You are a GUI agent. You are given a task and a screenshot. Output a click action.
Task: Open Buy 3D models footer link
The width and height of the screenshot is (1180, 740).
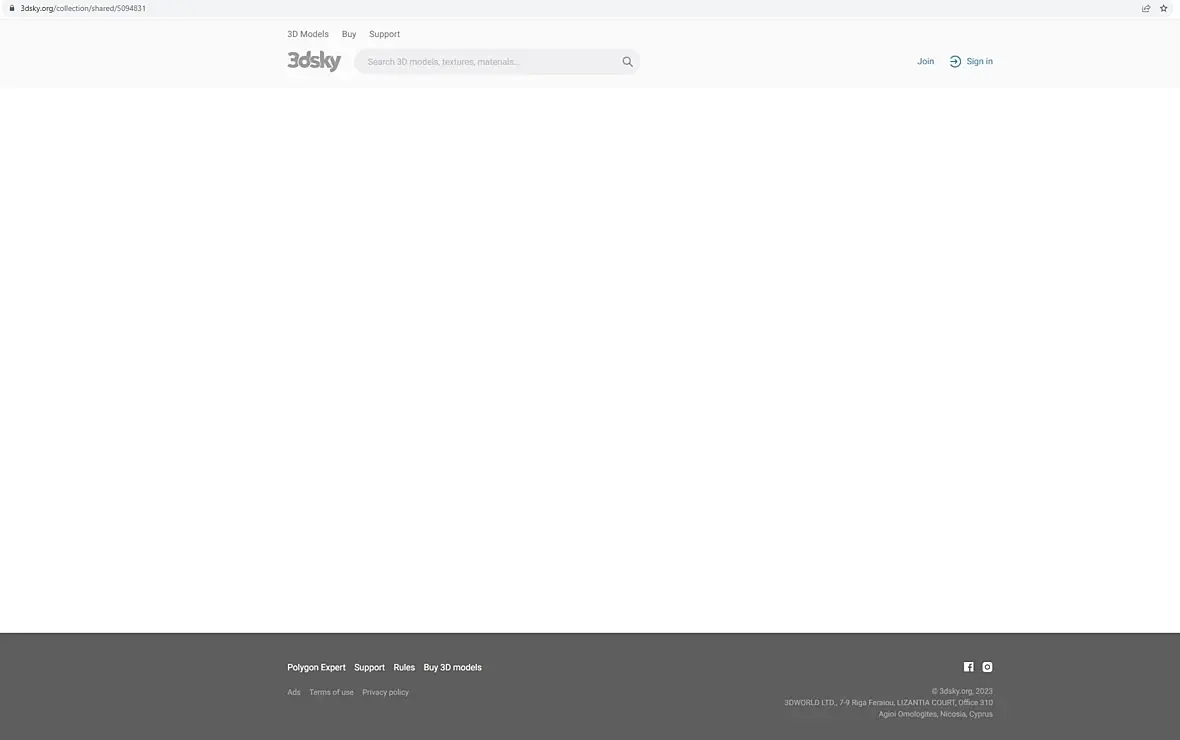[x=452, y=668]
